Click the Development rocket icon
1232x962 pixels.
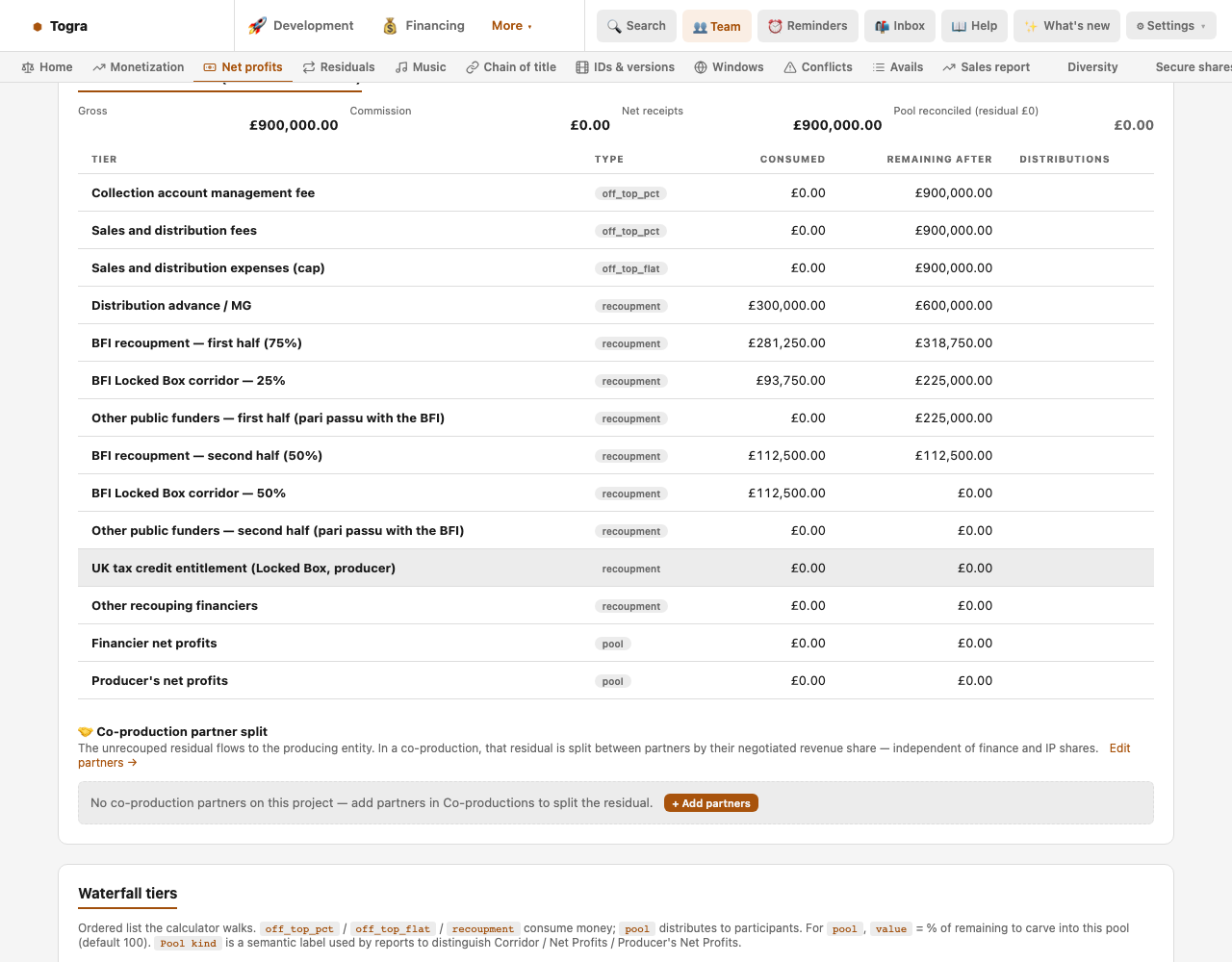(x=257, y=26)
